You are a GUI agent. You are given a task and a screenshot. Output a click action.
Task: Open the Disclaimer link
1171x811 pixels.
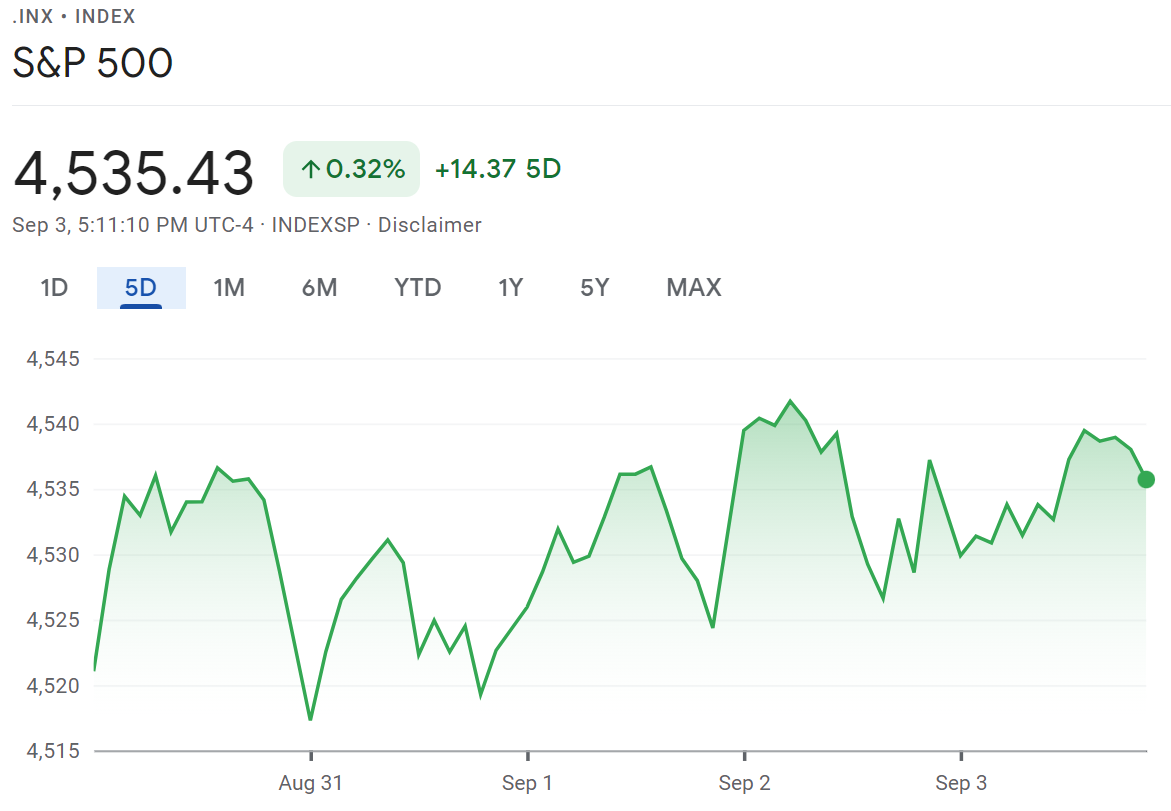point(429,225)
